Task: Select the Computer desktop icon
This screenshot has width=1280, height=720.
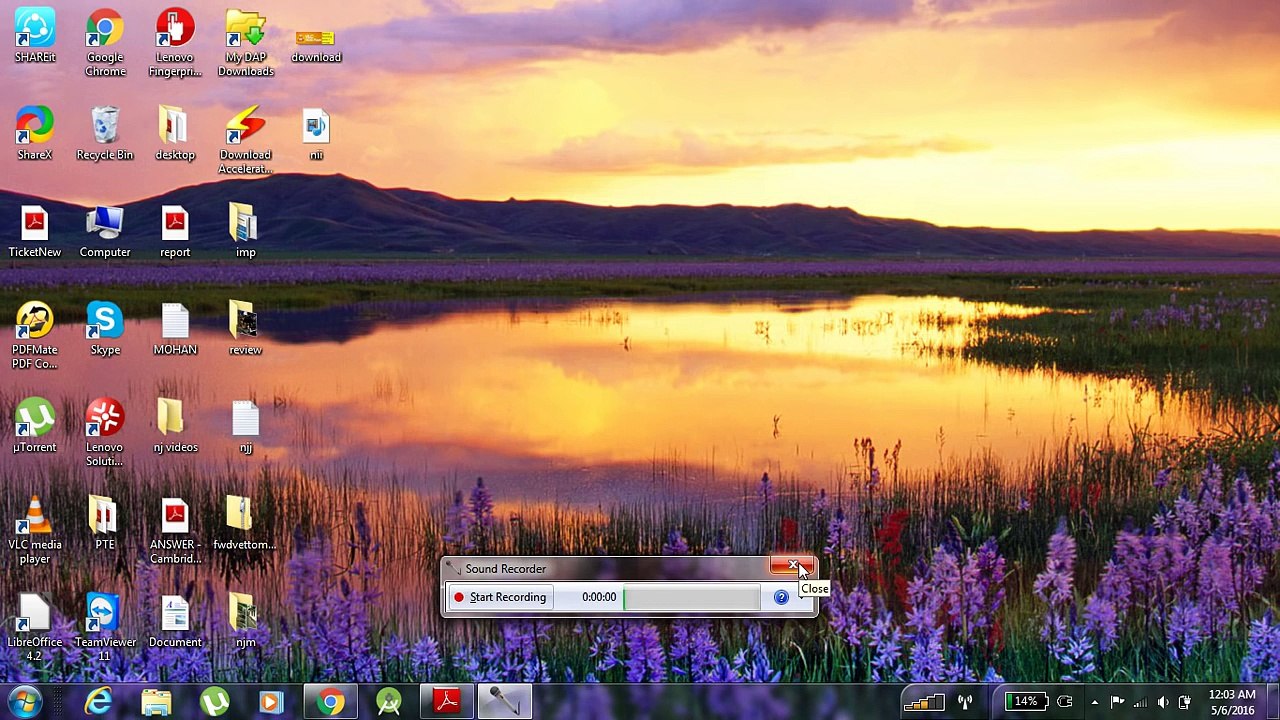Action: coord(105,231)
